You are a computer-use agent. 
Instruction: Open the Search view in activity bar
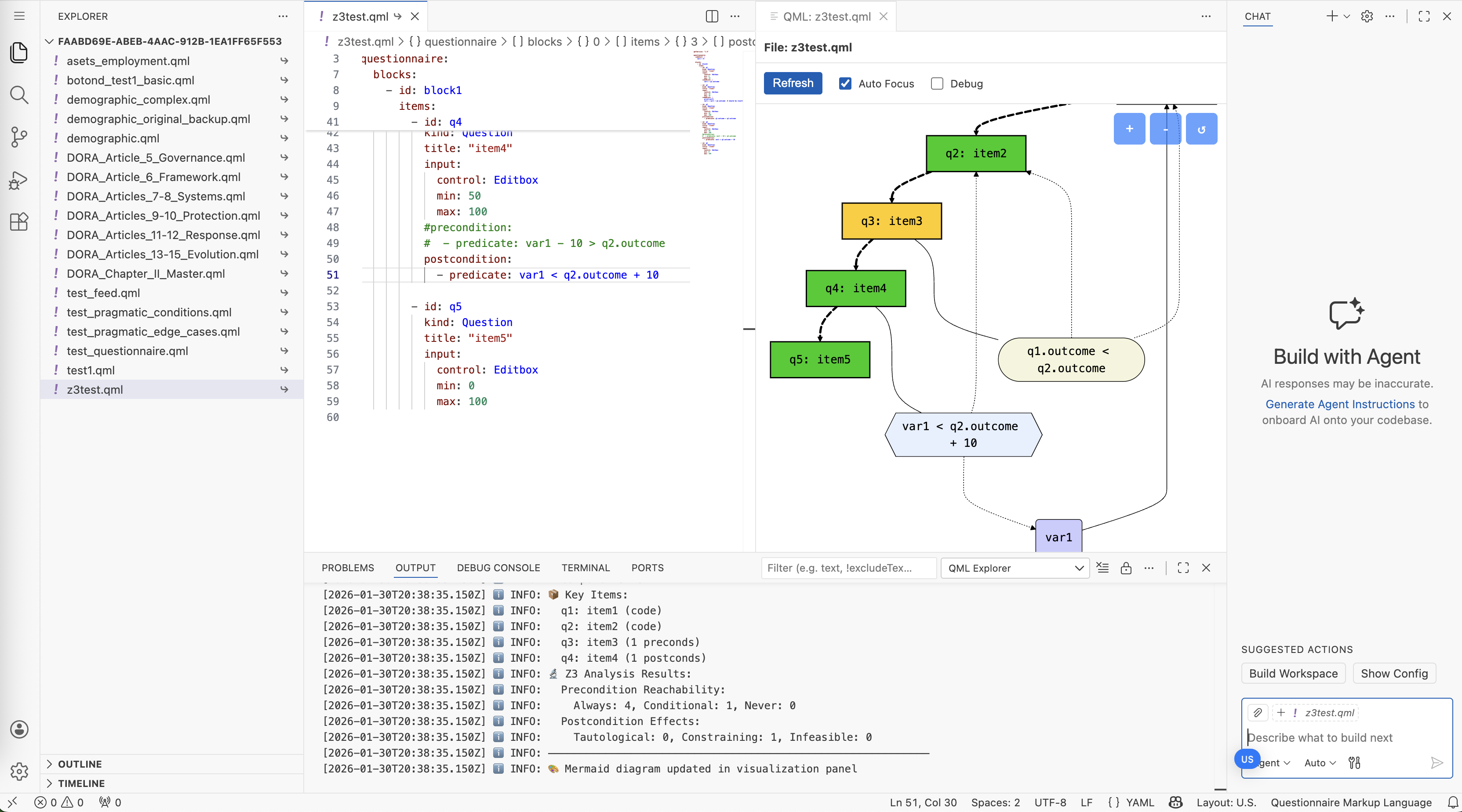click(x=19, y=95)
